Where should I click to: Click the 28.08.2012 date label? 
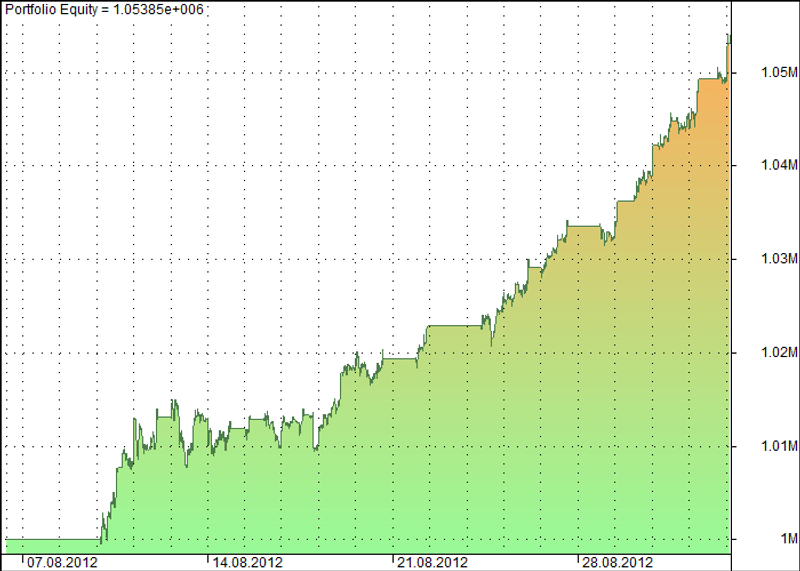(617, 563)
